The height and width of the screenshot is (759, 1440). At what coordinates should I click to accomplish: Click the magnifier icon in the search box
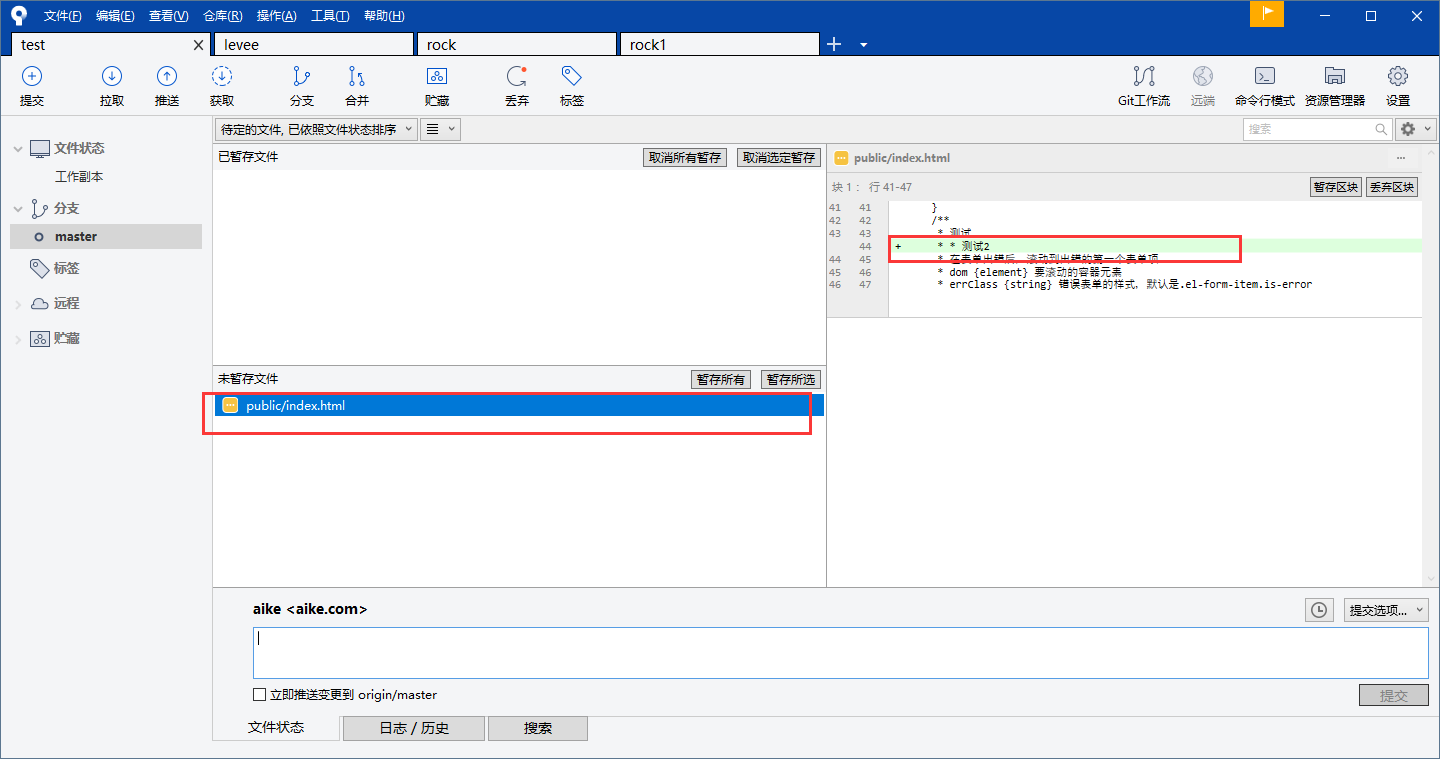(1381, 129)
